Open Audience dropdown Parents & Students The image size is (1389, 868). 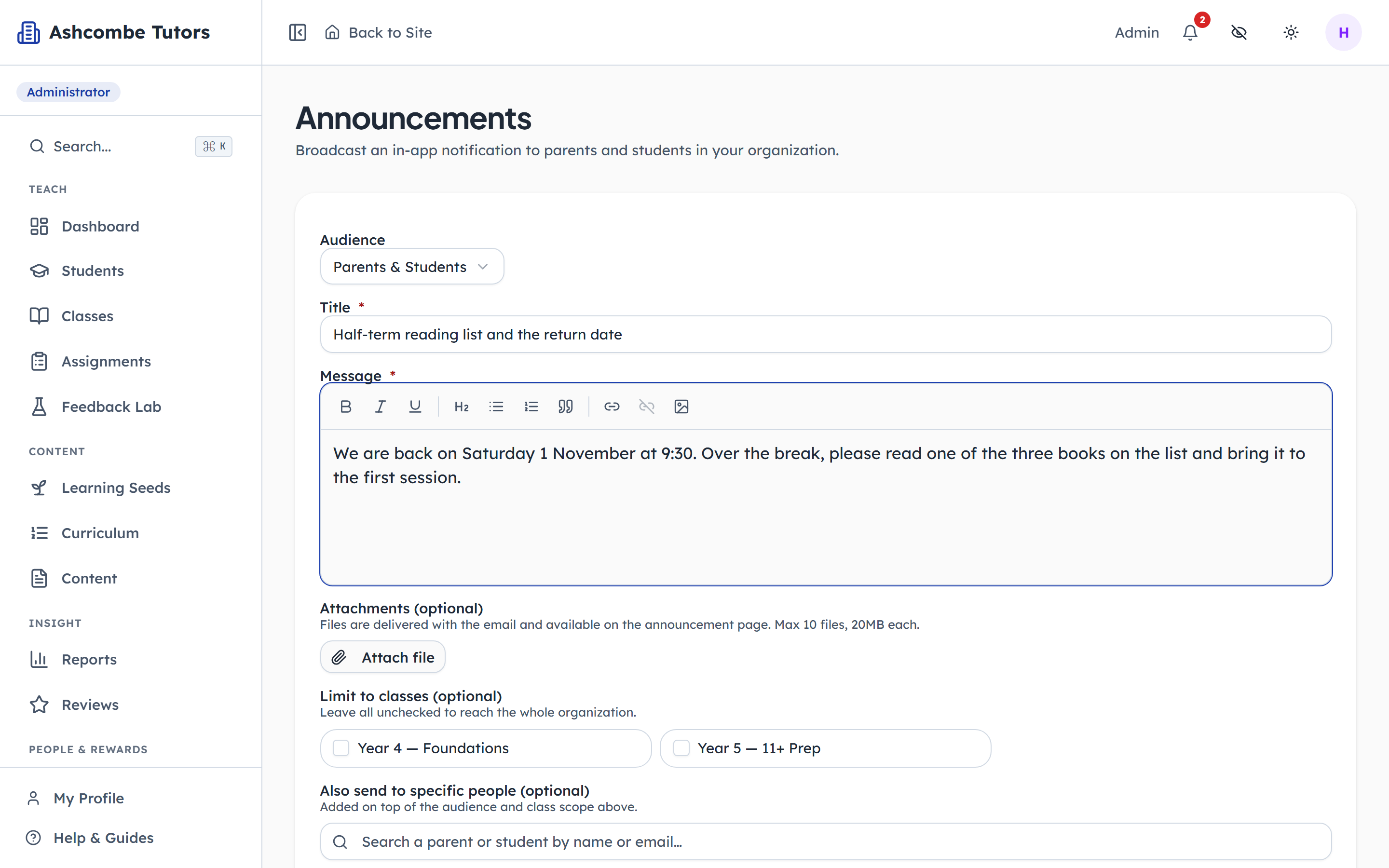click(412, 266)
